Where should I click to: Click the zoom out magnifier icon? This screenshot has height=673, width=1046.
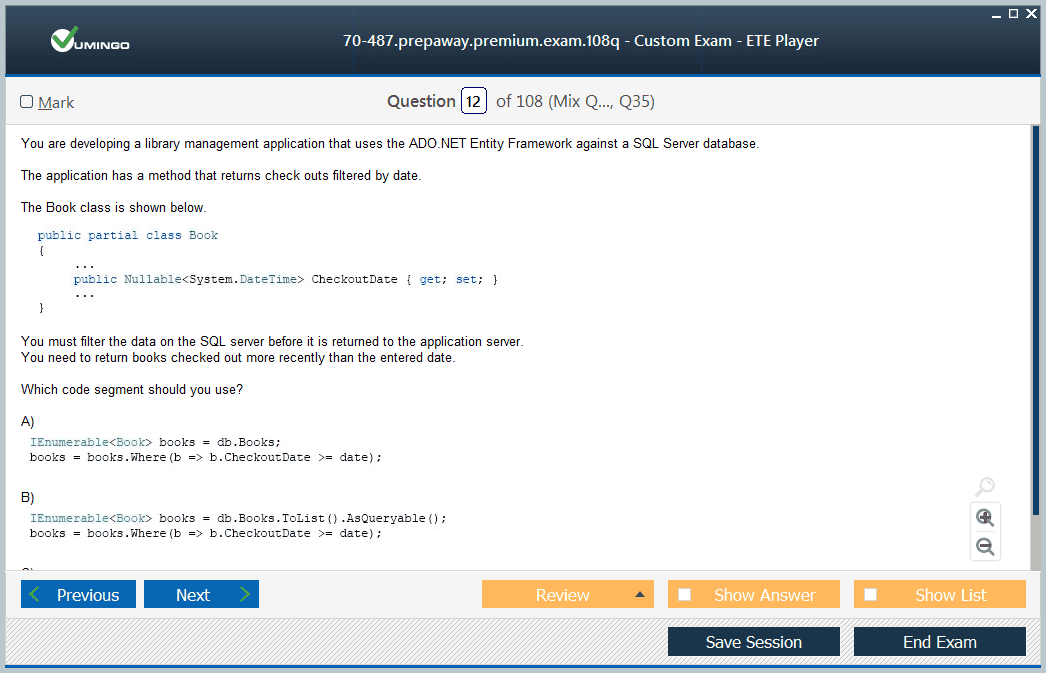[985, 547]
